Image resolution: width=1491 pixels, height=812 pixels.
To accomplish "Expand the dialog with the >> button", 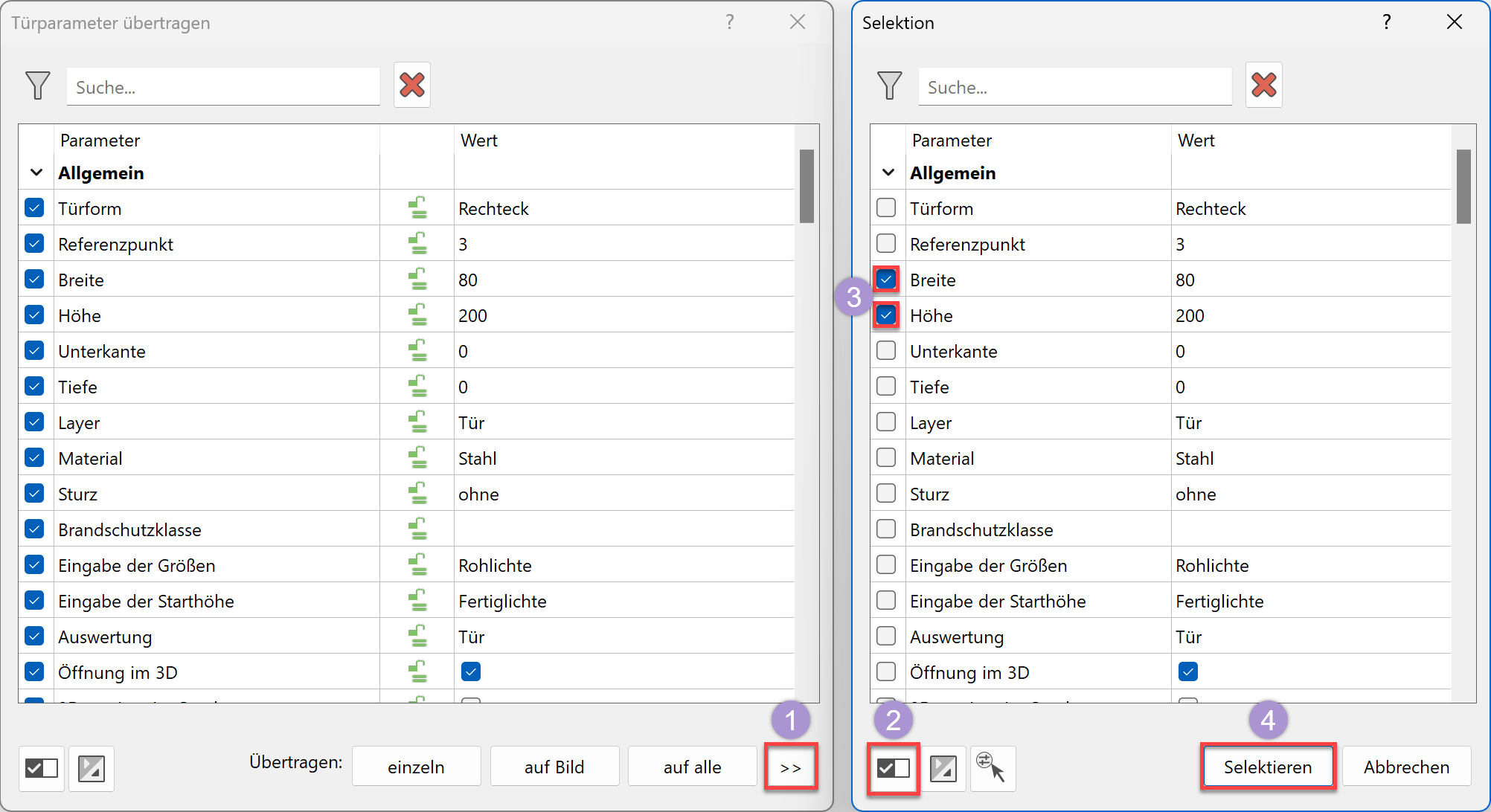I will pos(790,767).
